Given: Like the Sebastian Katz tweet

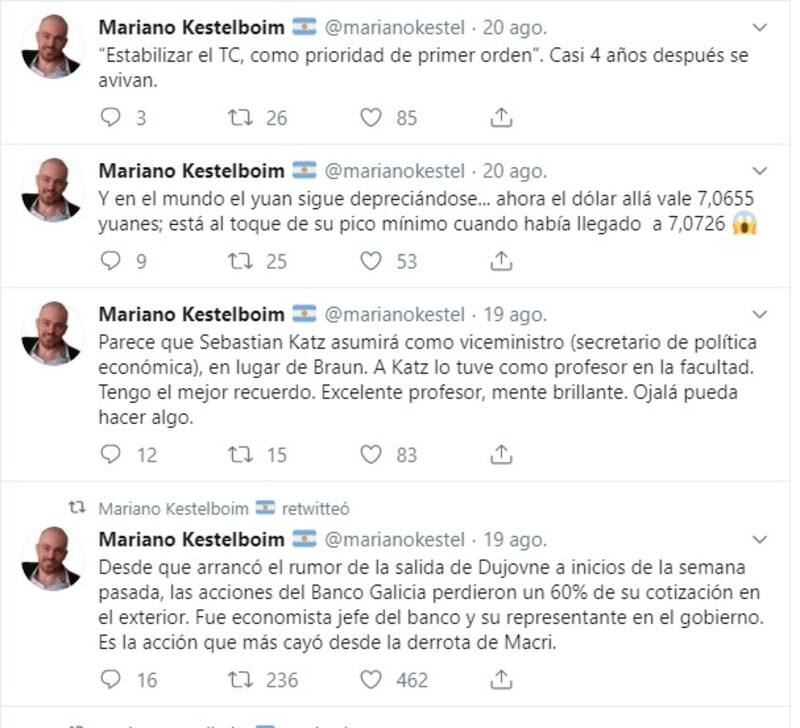Looking at the screenshot, I should pos(371,455).
